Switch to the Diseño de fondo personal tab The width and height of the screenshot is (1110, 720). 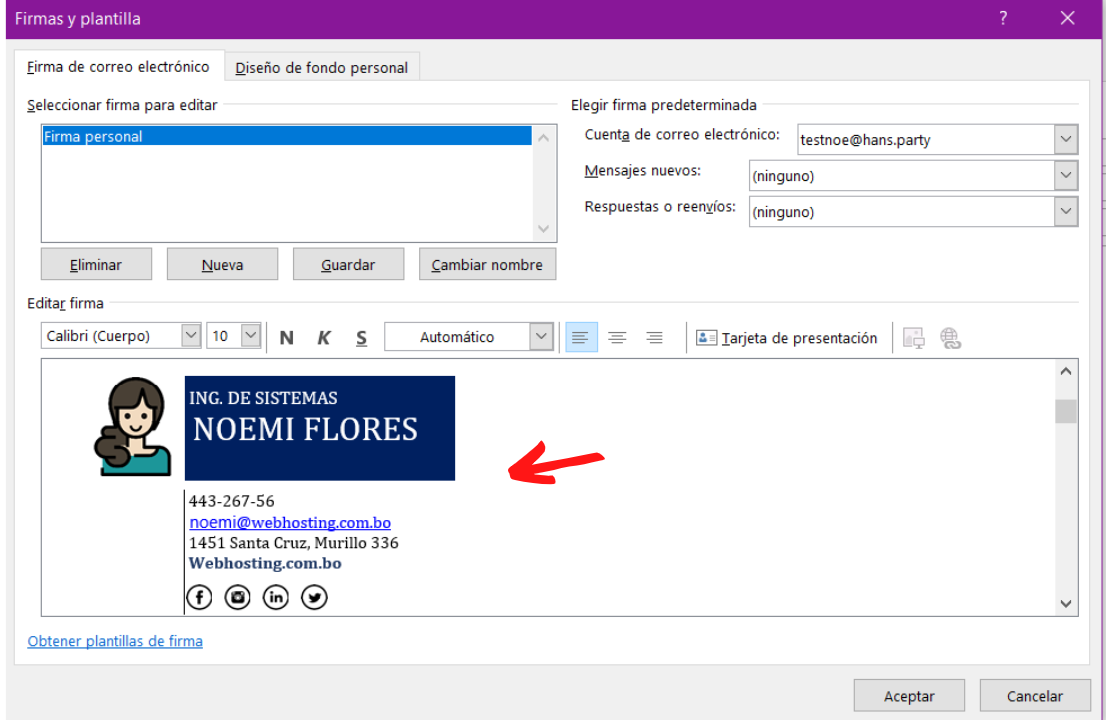tap(321, 67)
